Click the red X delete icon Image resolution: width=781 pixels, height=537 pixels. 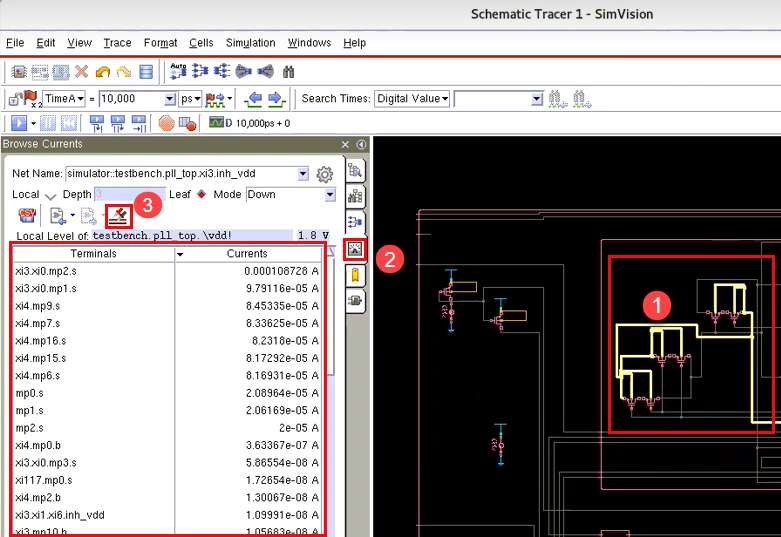coord(81,72)
